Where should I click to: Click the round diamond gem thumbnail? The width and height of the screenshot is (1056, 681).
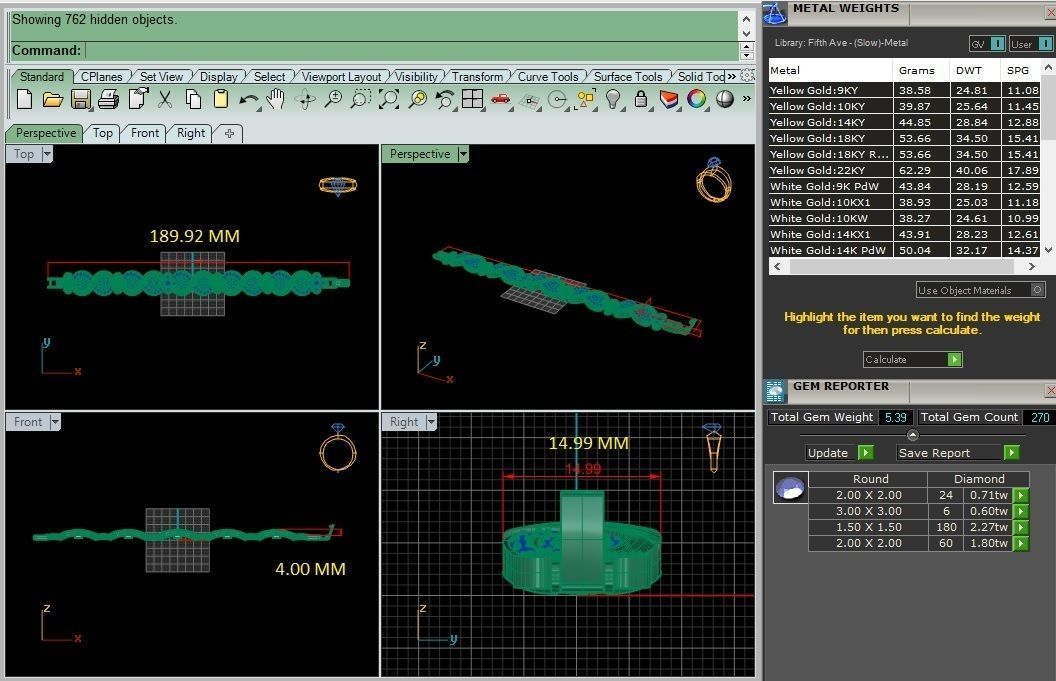[790, 488]
